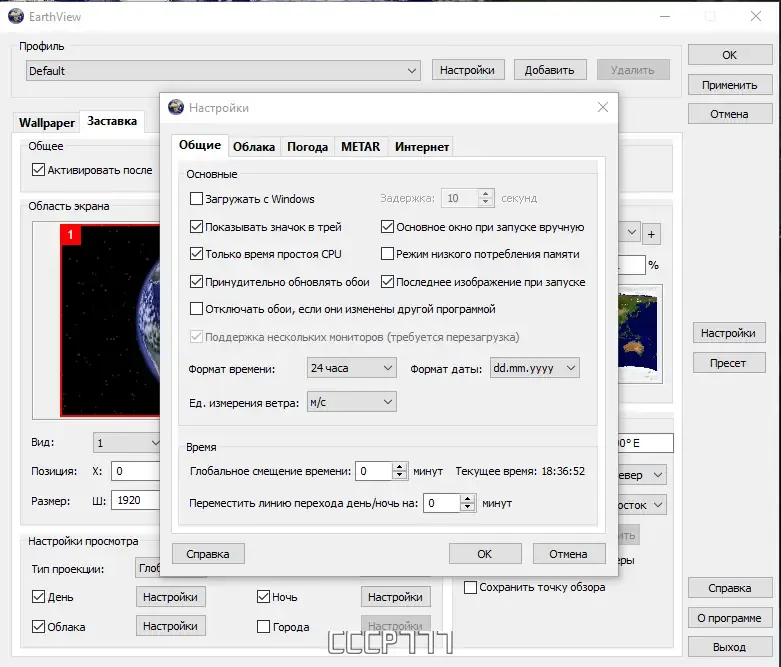This screenshot has width=781, height=667.
Task: Open the Ед. измерения ветра dropdown
Action: 352,402
